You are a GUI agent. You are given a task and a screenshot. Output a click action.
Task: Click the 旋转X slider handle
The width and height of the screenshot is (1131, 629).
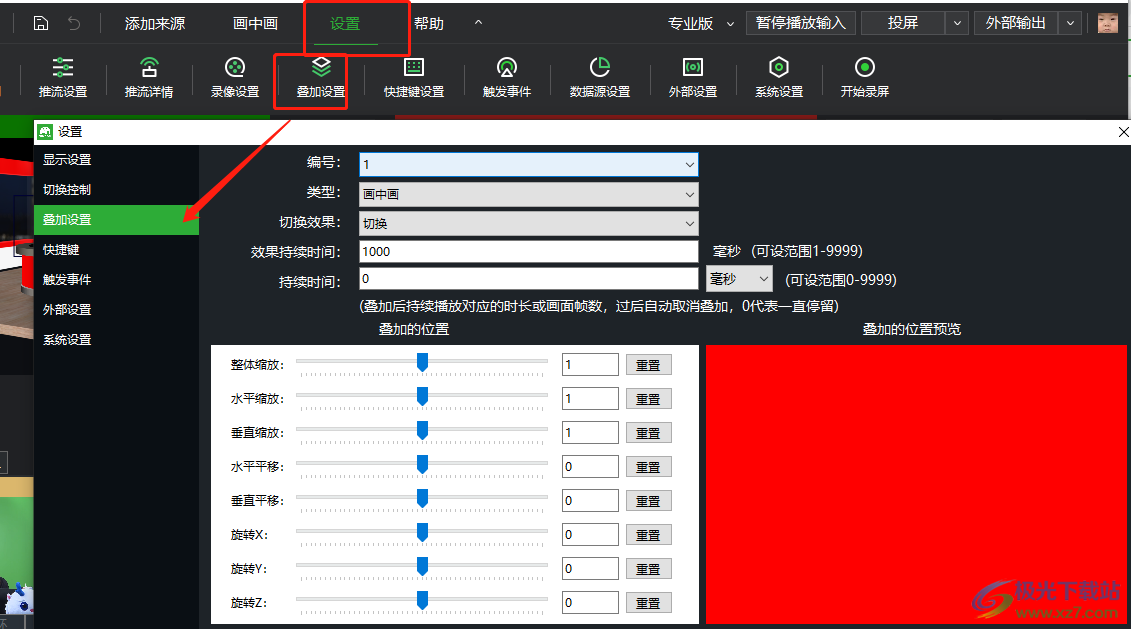click(423, 532)
